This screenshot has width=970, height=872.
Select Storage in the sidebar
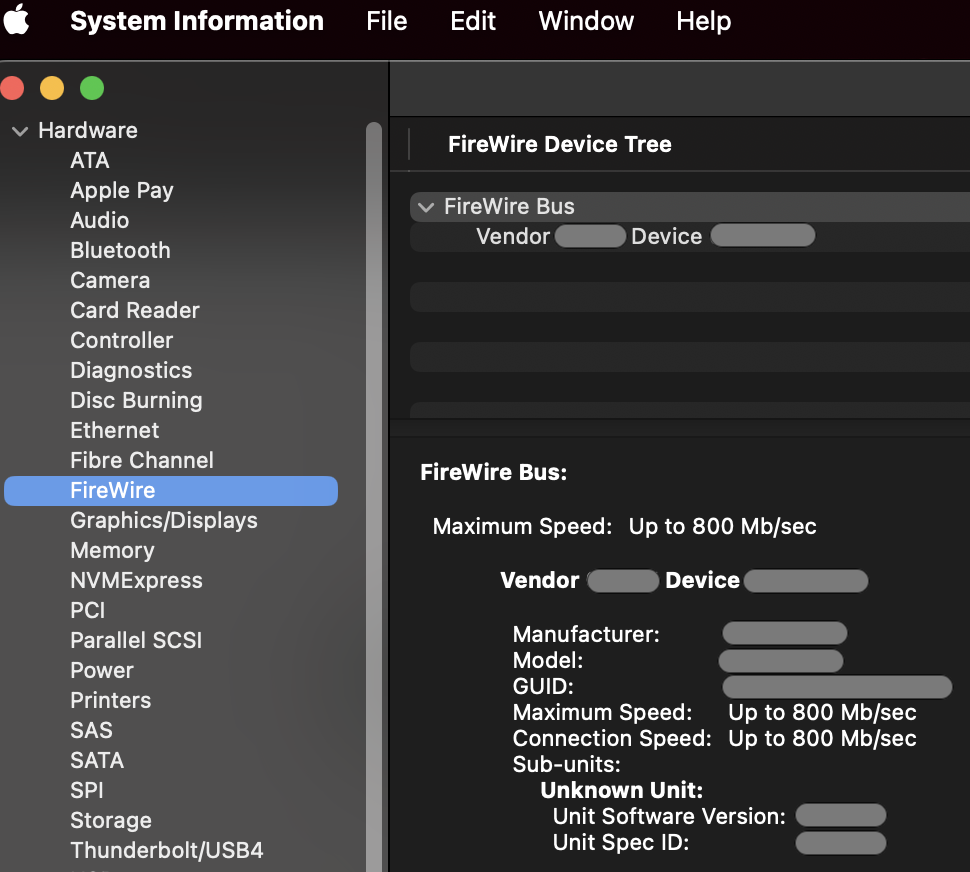pyautogui.click(x=111, y=821)
